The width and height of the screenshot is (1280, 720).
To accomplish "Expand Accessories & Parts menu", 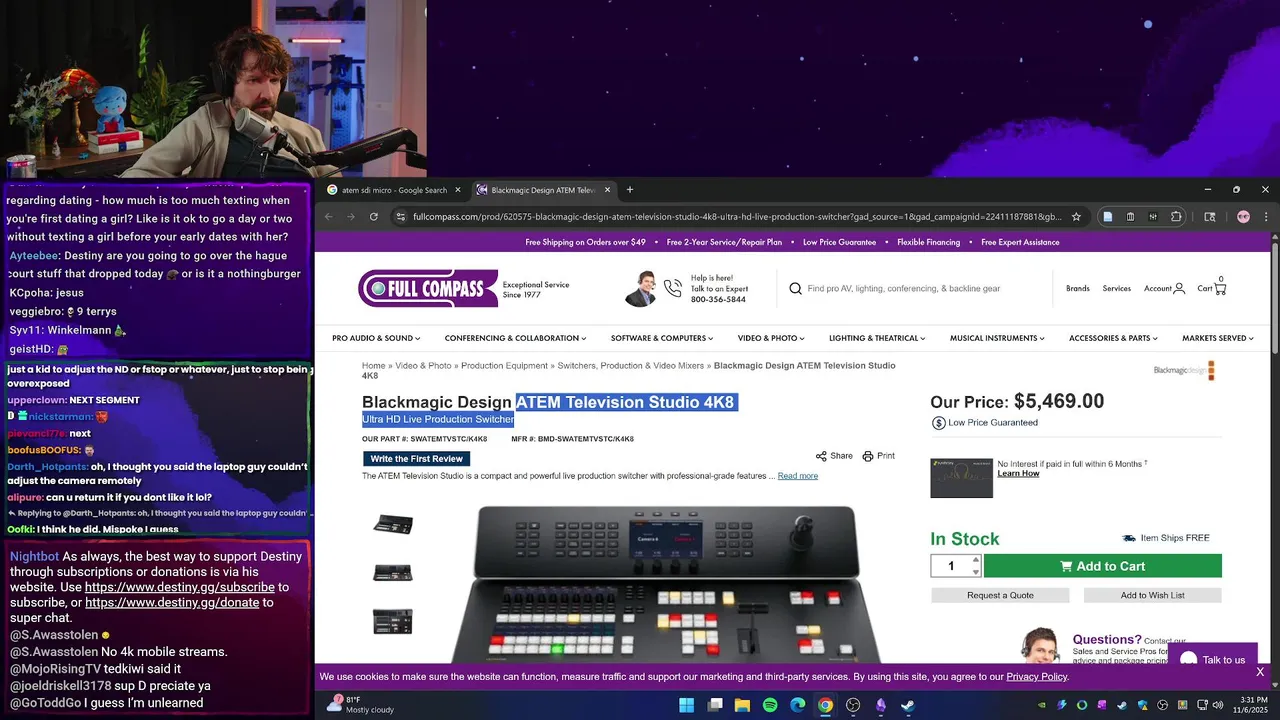I will pyautogui.click(x=1113, y=338).
